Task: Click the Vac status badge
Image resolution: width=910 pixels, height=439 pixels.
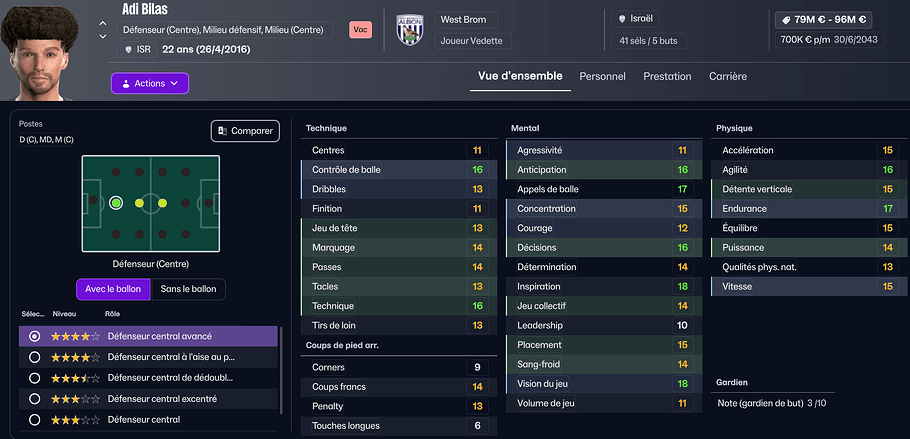Action: [360, 30]
